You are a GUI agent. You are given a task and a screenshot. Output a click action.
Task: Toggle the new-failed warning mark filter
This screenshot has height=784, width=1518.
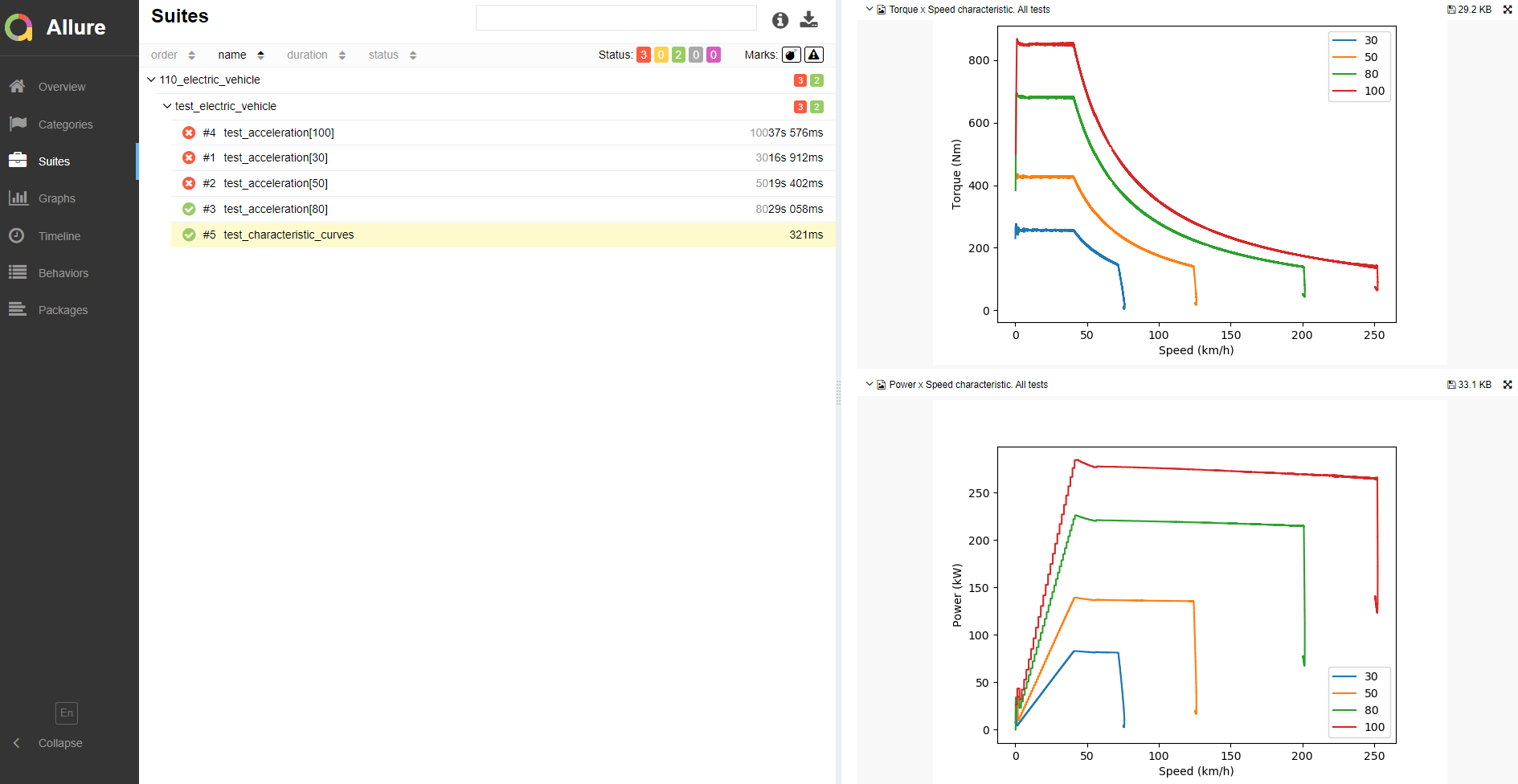coord(814,55)
